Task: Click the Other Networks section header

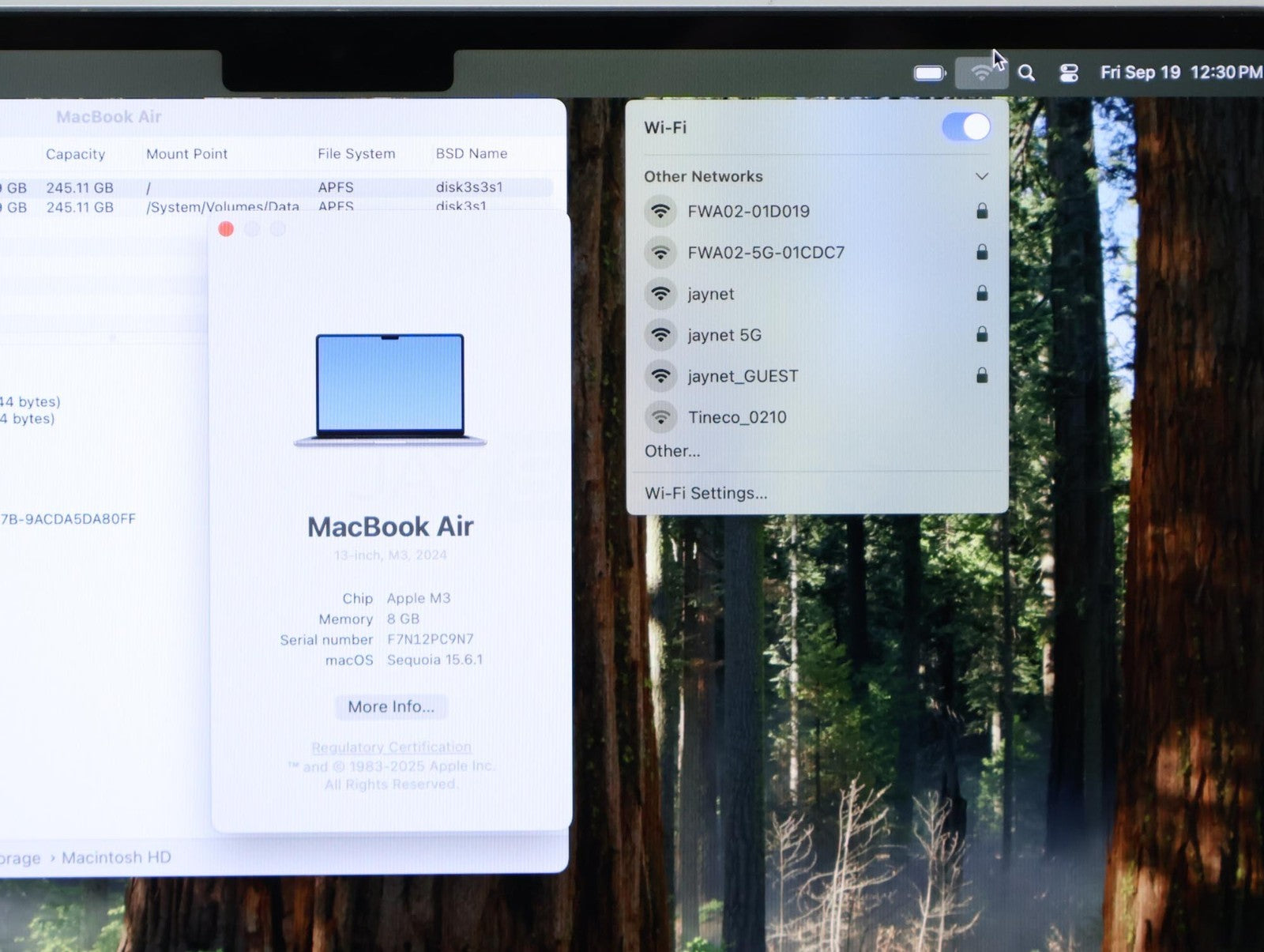Action: pos(703,176)
